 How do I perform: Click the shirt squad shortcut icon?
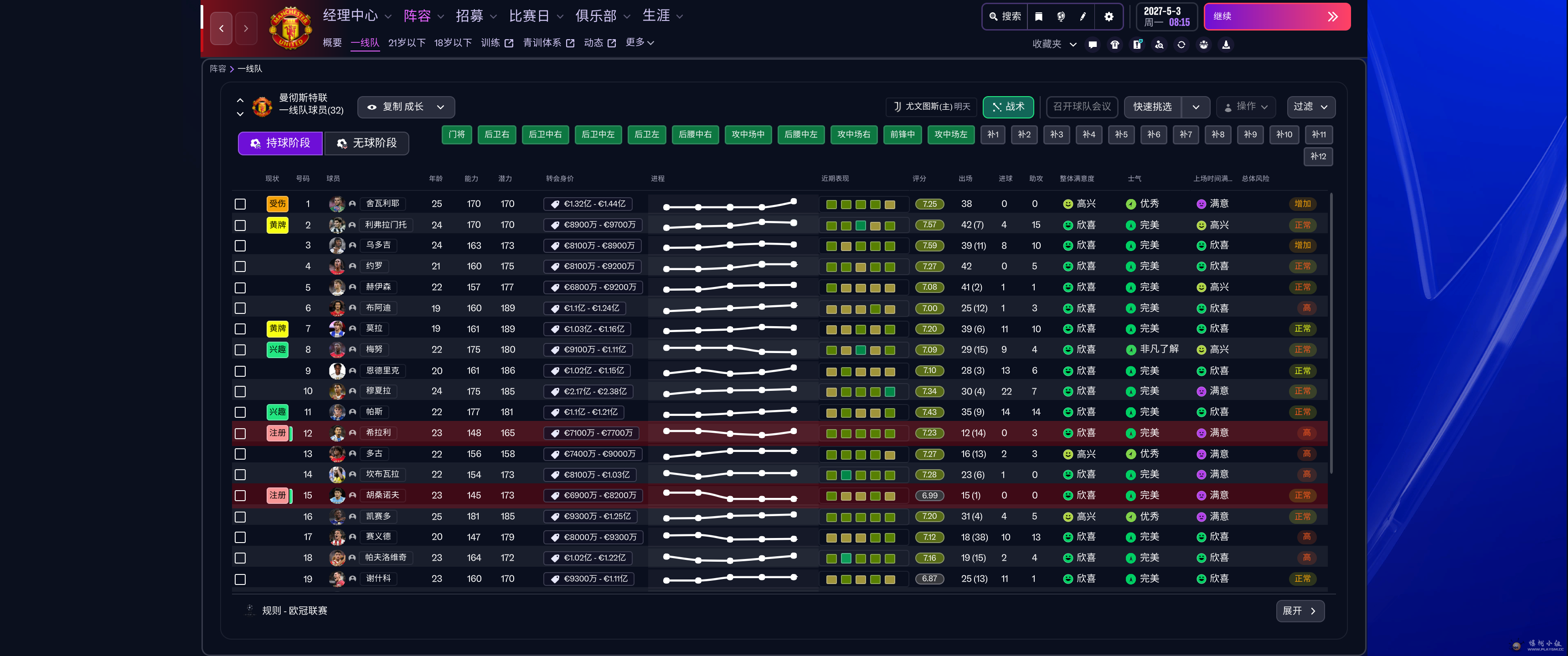point(1114,45)
